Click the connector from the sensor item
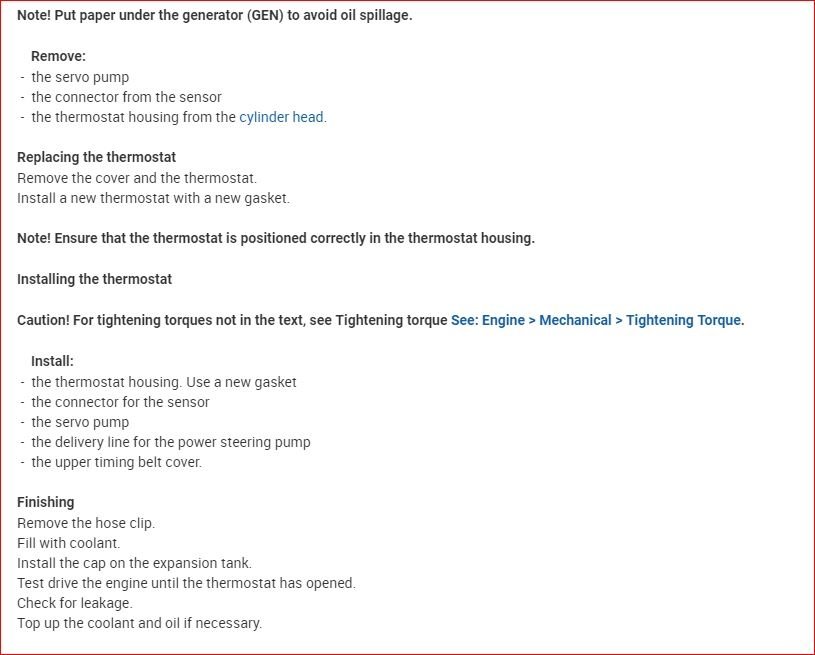Viewport: 815px width, 655px height. (126, 97)
